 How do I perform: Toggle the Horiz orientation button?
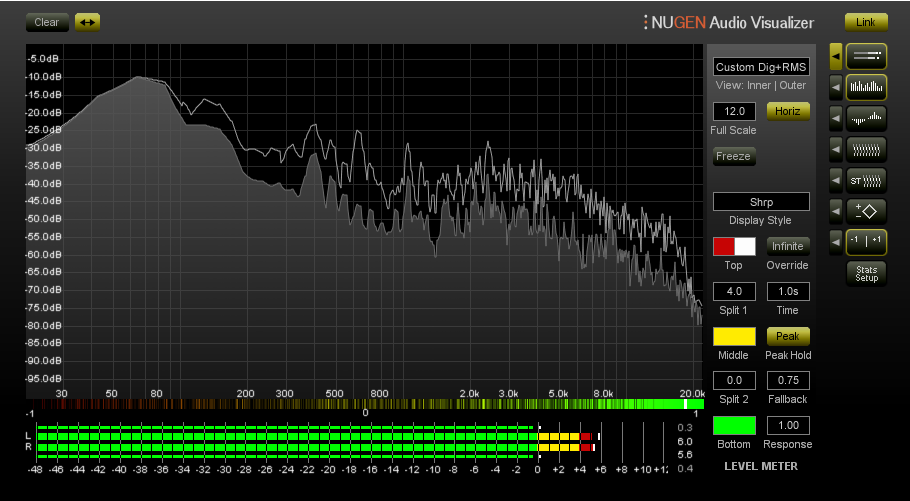(788, 111)
